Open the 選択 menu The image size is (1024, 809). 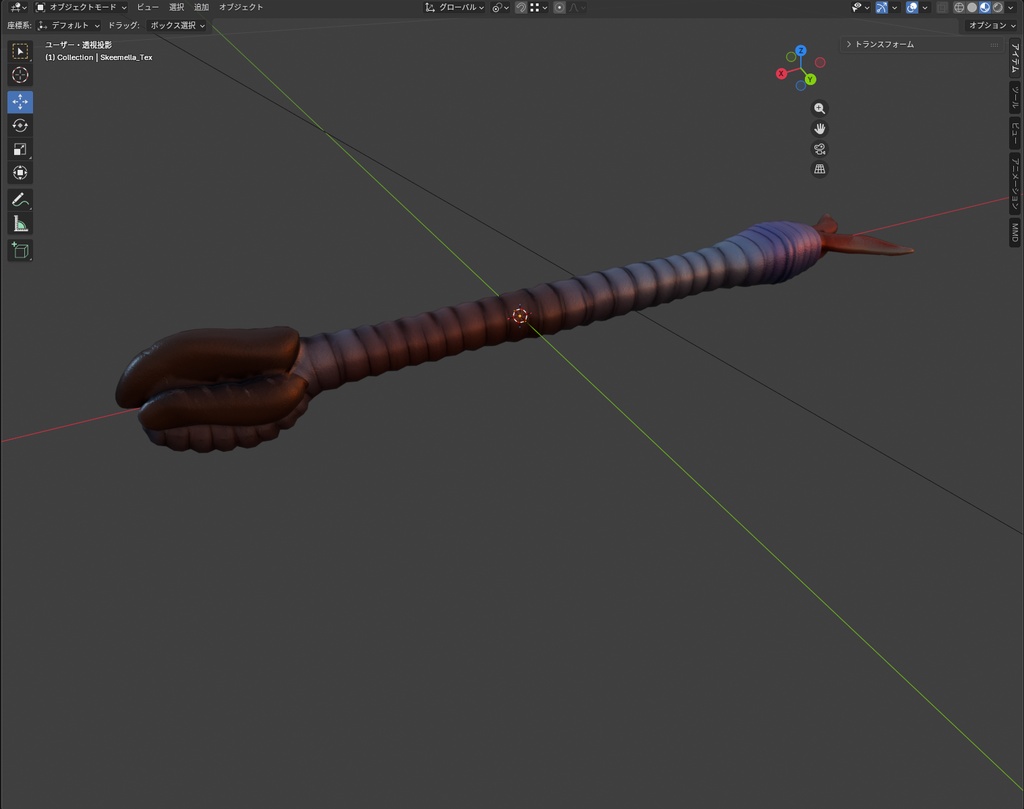coord(176,7)
